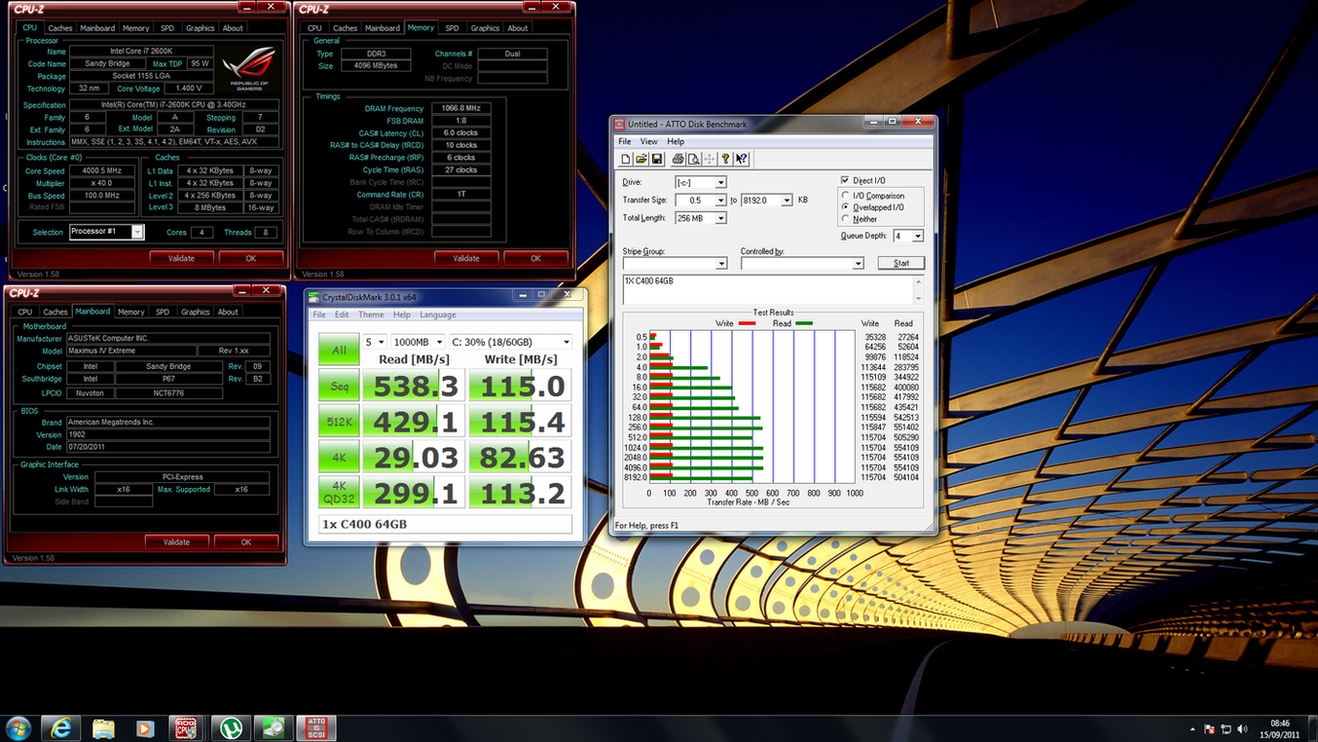The image size is (1318, 742).
Task: Run 4K test in CrystalDiskMark
Action: 339,457
